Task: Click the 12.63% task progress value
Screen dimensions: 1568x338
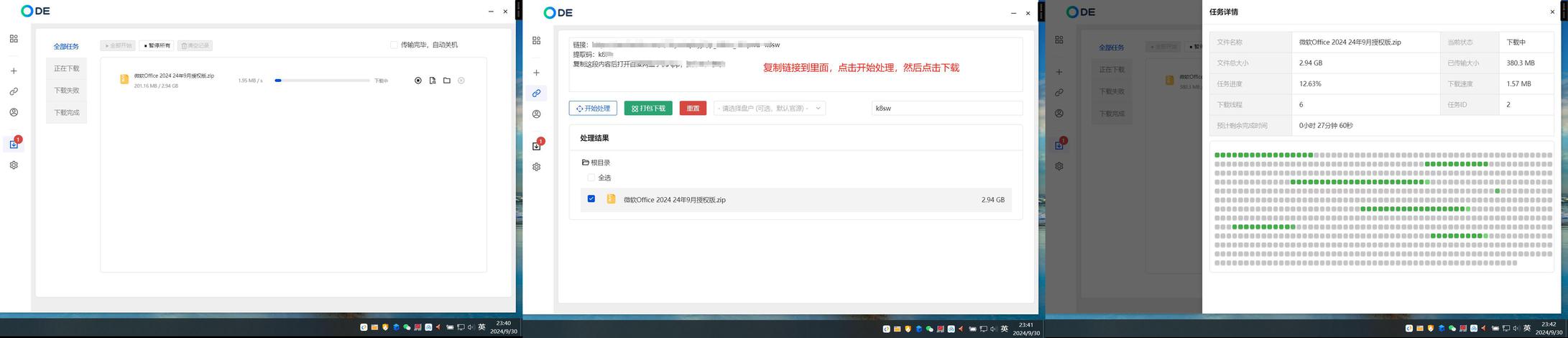Action: 1310,84
